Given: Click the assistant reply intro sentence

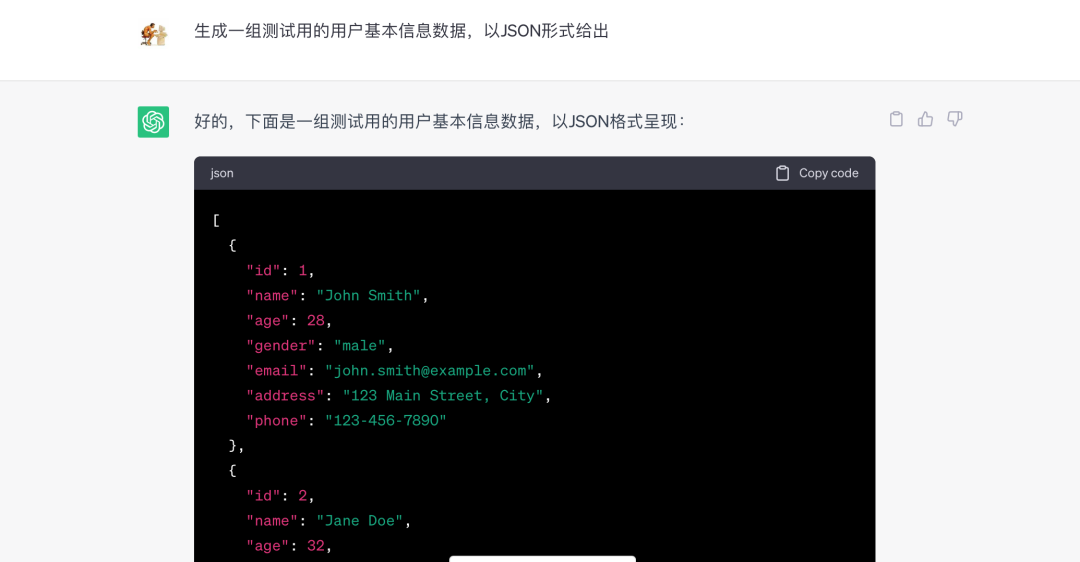Looking at the screenshot, I should point(439,122).
